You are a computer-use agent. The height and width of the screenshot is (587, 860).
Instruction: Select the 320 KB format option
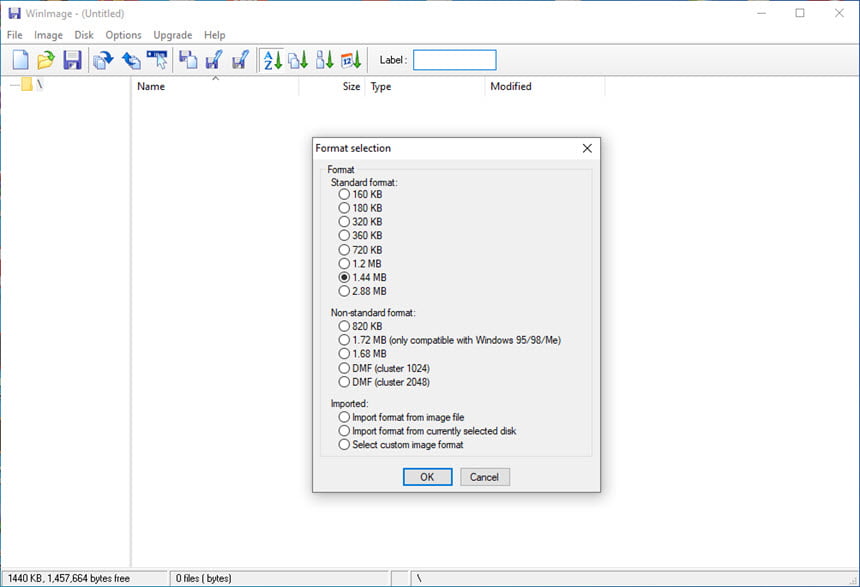[360, 222]
